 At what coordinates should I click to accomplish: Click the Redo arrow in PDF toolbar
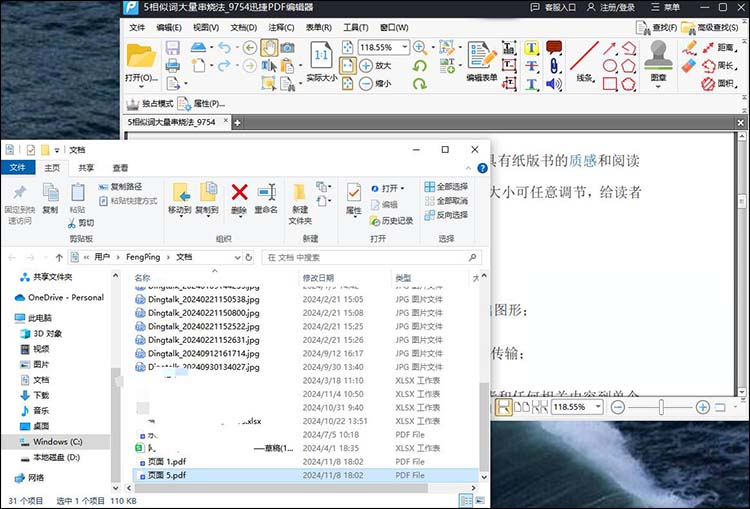pyautogui.click(x=224, y=65)
